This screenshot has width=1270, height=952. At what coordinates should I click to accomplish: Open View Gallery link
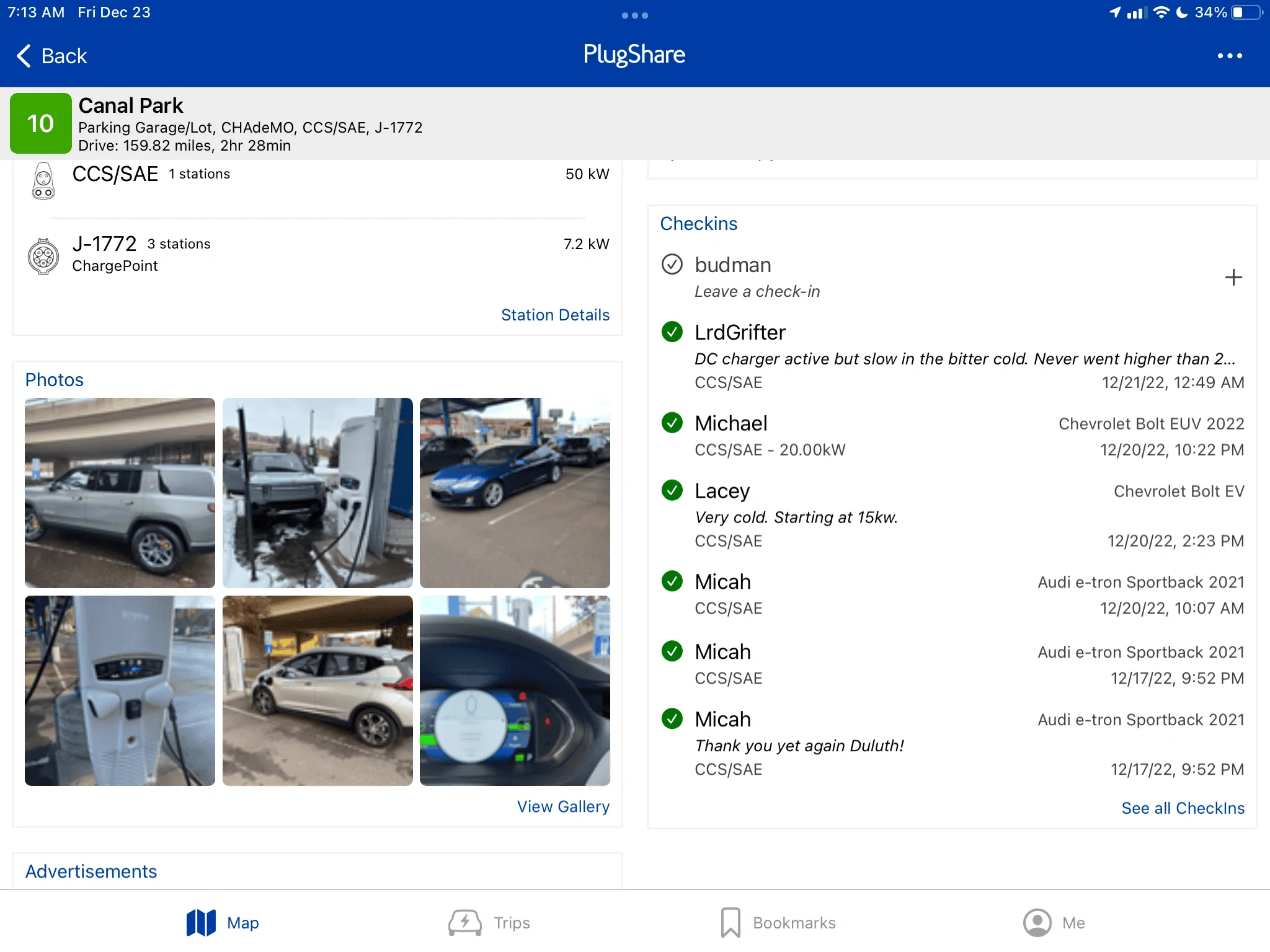pos(563,806)
